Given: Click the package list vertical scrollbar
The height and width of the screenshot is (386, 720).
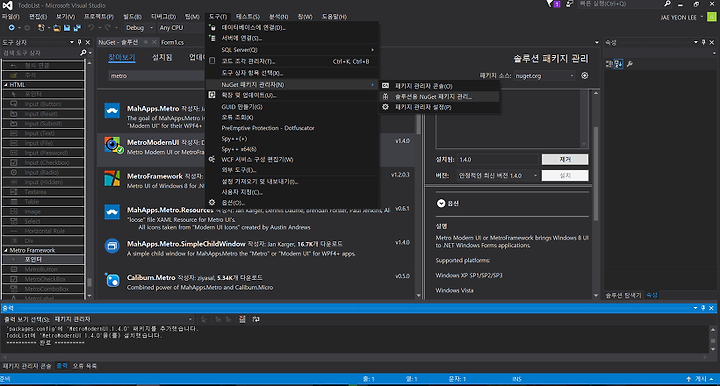Looking at the screenshot, I should pos(419,193).
